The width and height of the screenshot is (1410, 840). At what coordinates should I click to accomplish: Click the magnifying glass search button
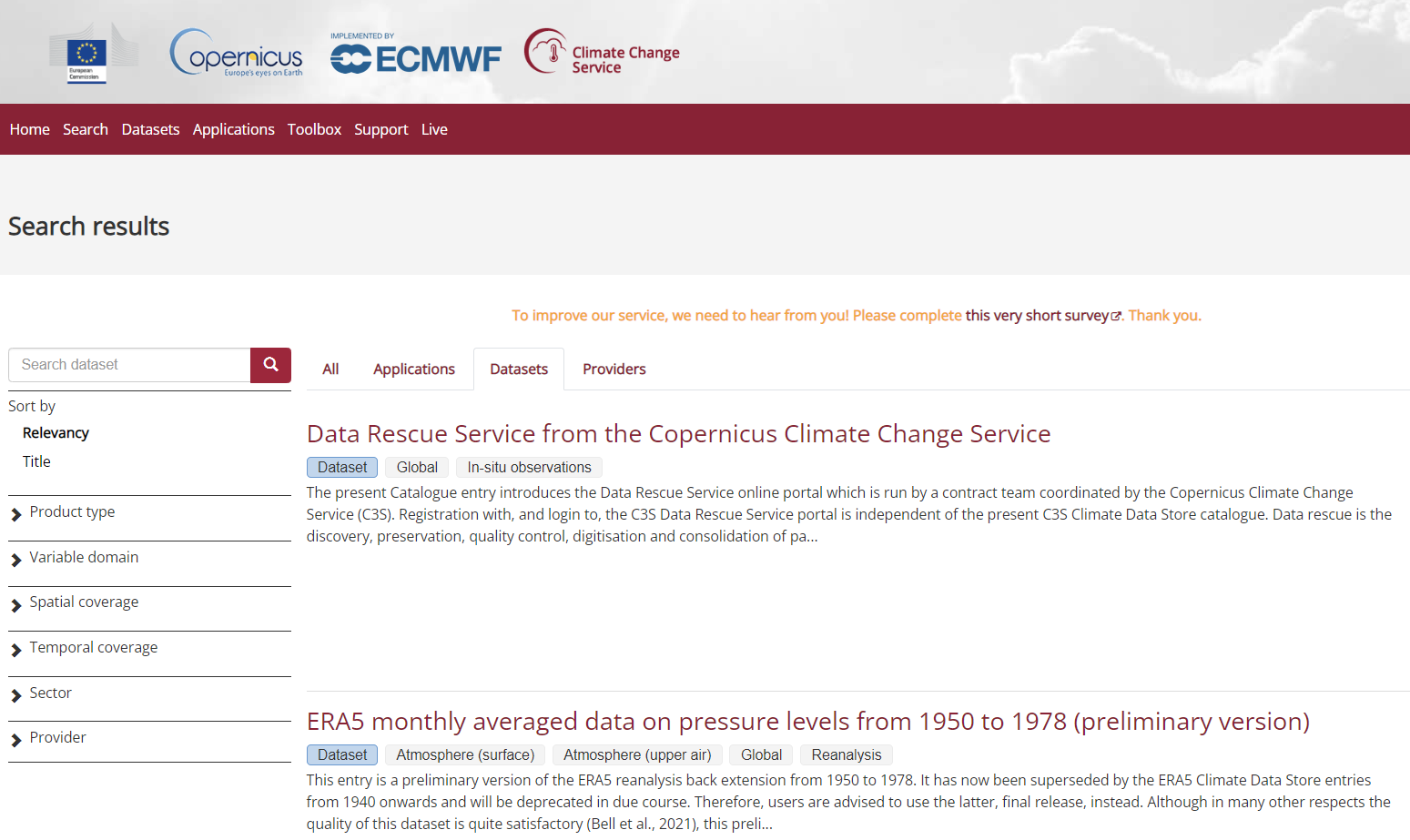(270, 365)
